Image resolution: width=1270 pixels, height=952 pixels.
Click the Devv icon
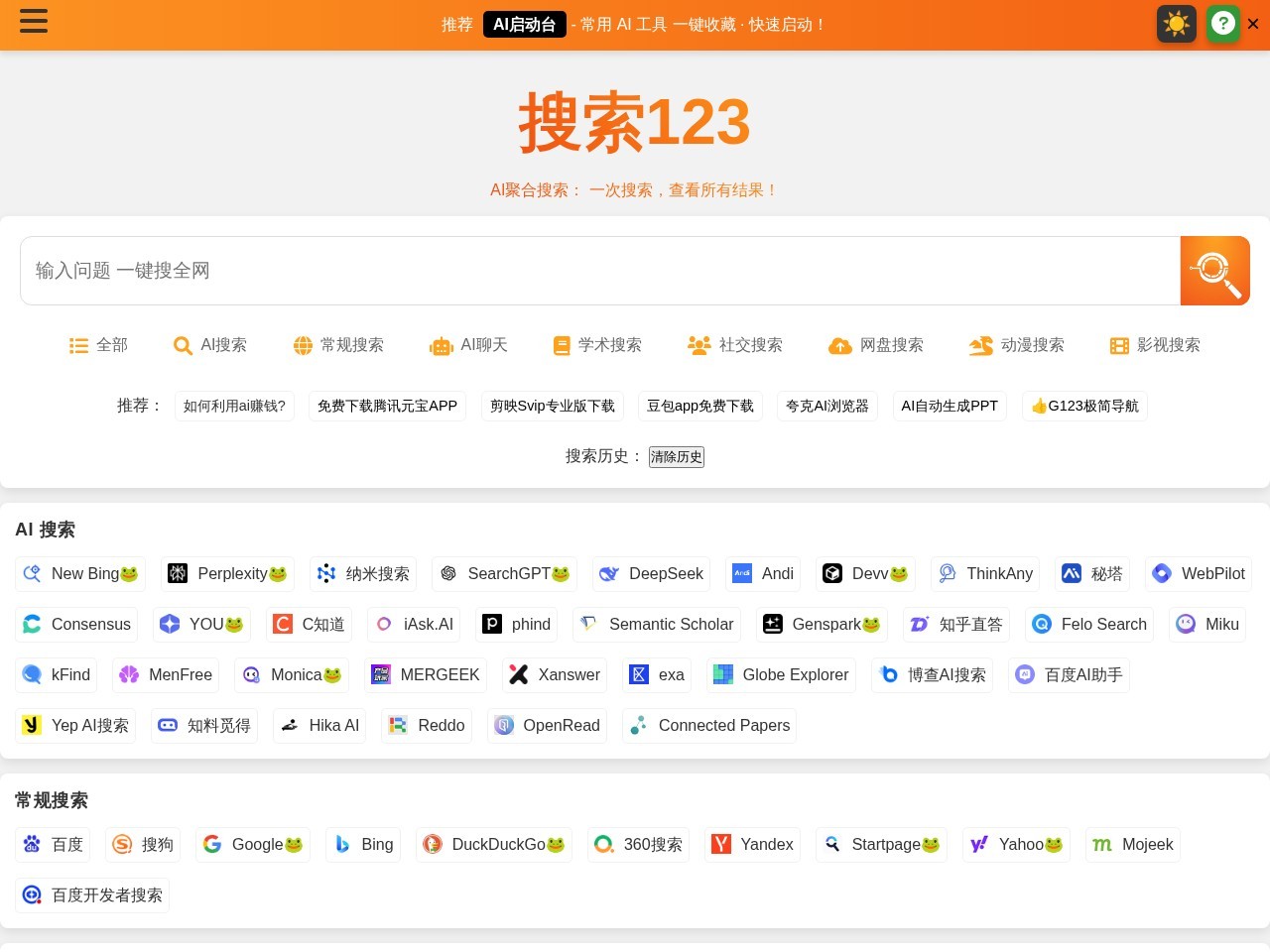click(832, 573)
